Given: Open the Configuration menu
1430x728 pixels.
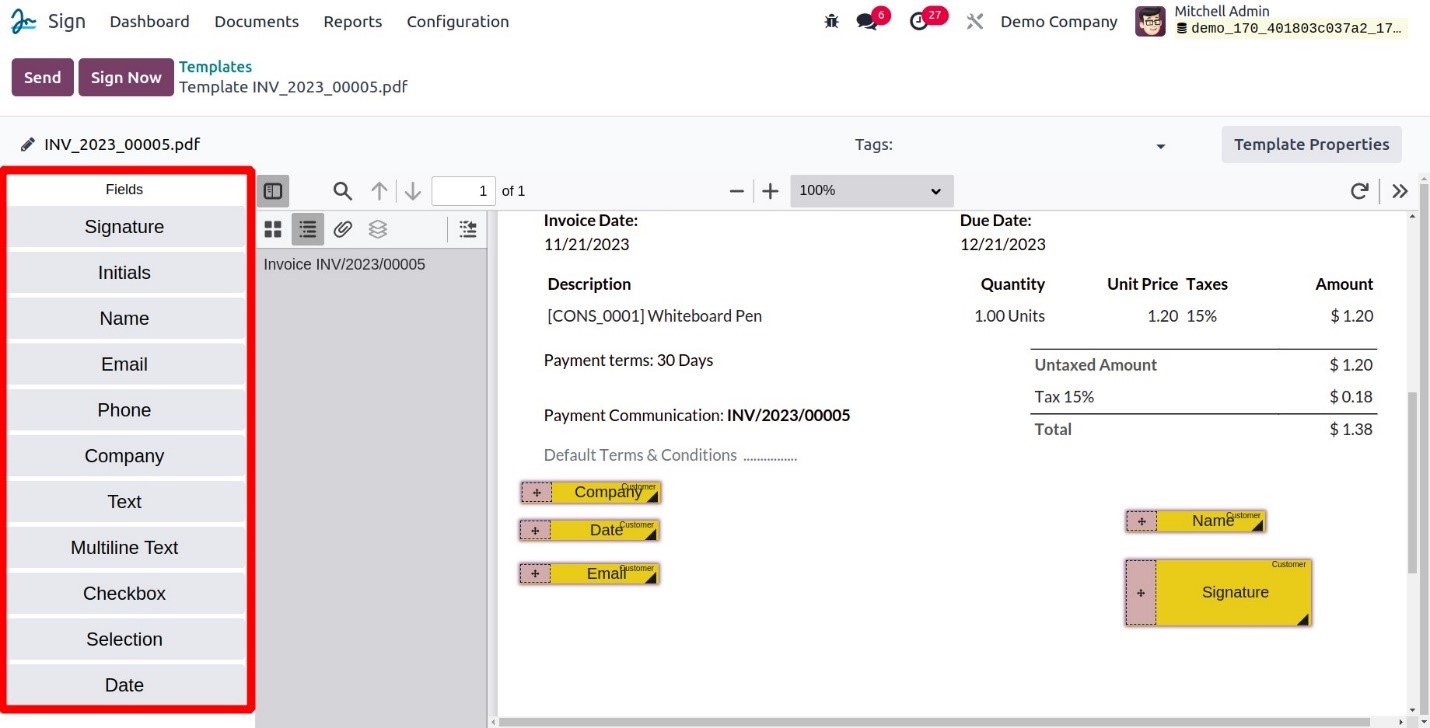Looking at the screenshot, I should (x=458, y=21).
